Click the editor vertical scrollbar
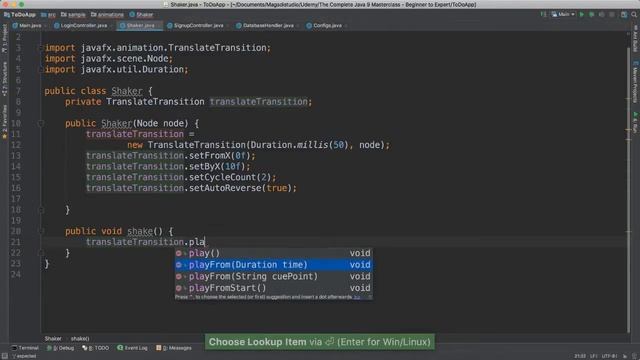 (629, 190)
